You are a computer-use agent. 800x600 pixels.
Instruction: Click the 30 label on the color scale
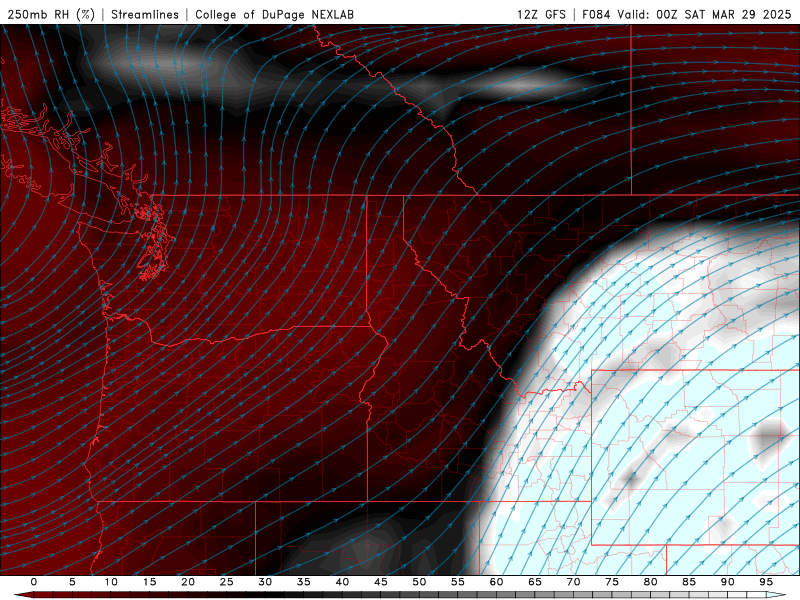(265, 582)
